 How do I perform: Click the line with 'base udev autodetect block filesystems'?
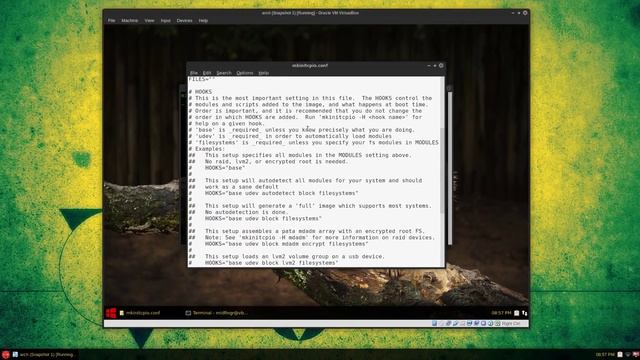coord(282,193)
